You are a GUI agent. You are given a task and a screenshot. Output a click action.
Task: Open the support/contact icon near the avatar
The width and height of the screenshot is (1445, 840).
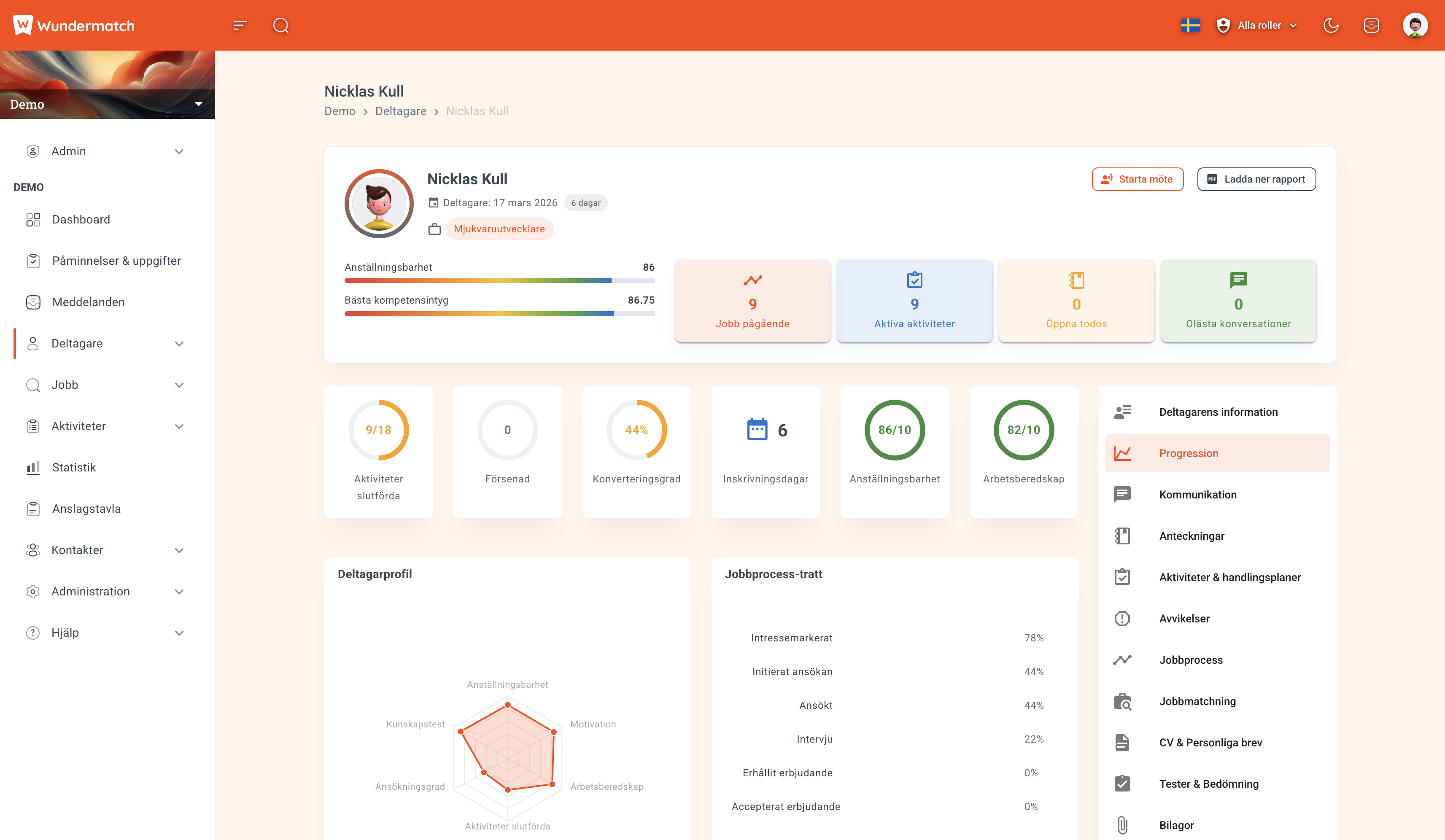click(x=1372, y=24)
